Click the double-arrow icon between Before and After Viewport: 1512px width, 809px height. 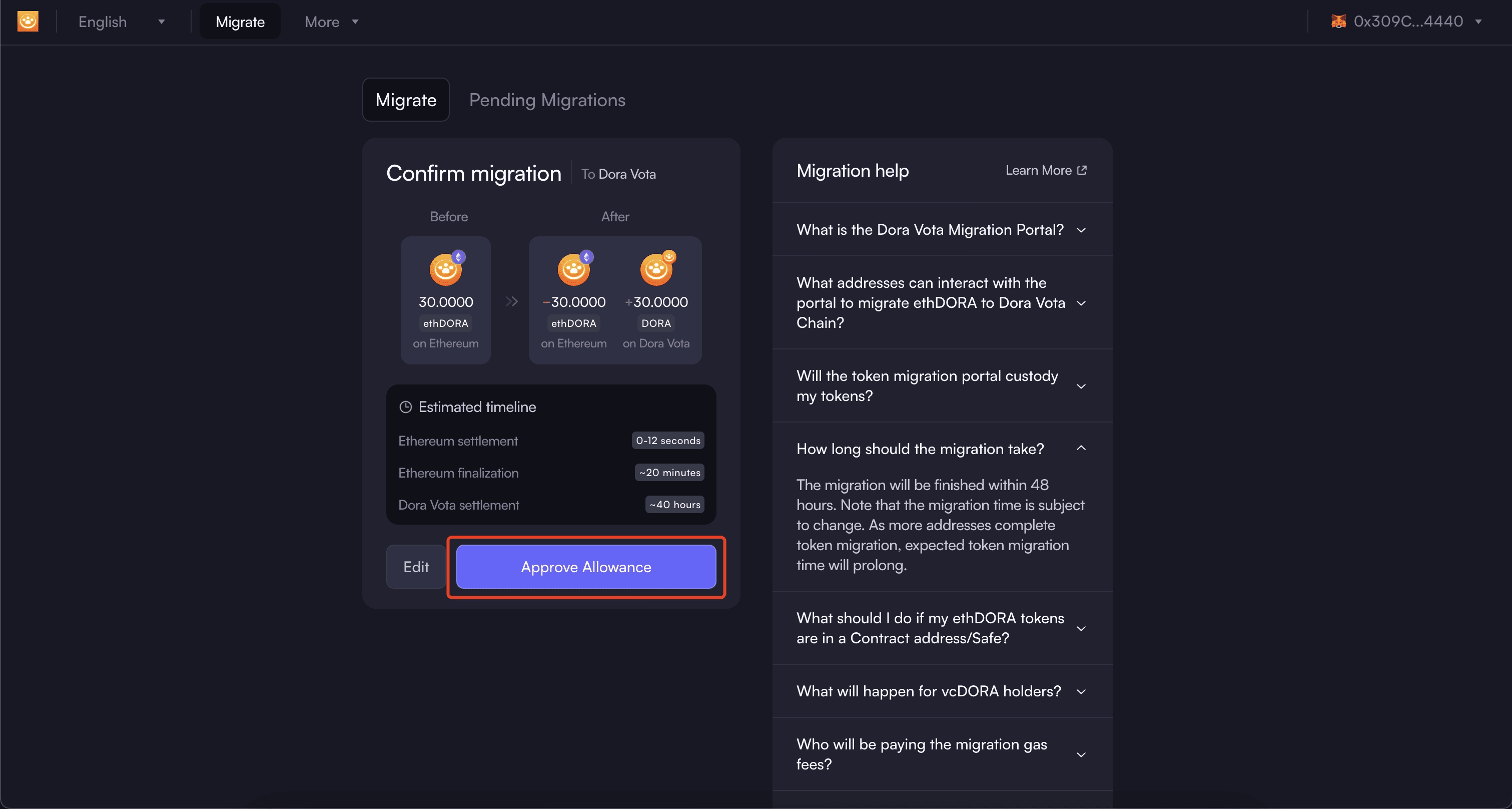511,301
